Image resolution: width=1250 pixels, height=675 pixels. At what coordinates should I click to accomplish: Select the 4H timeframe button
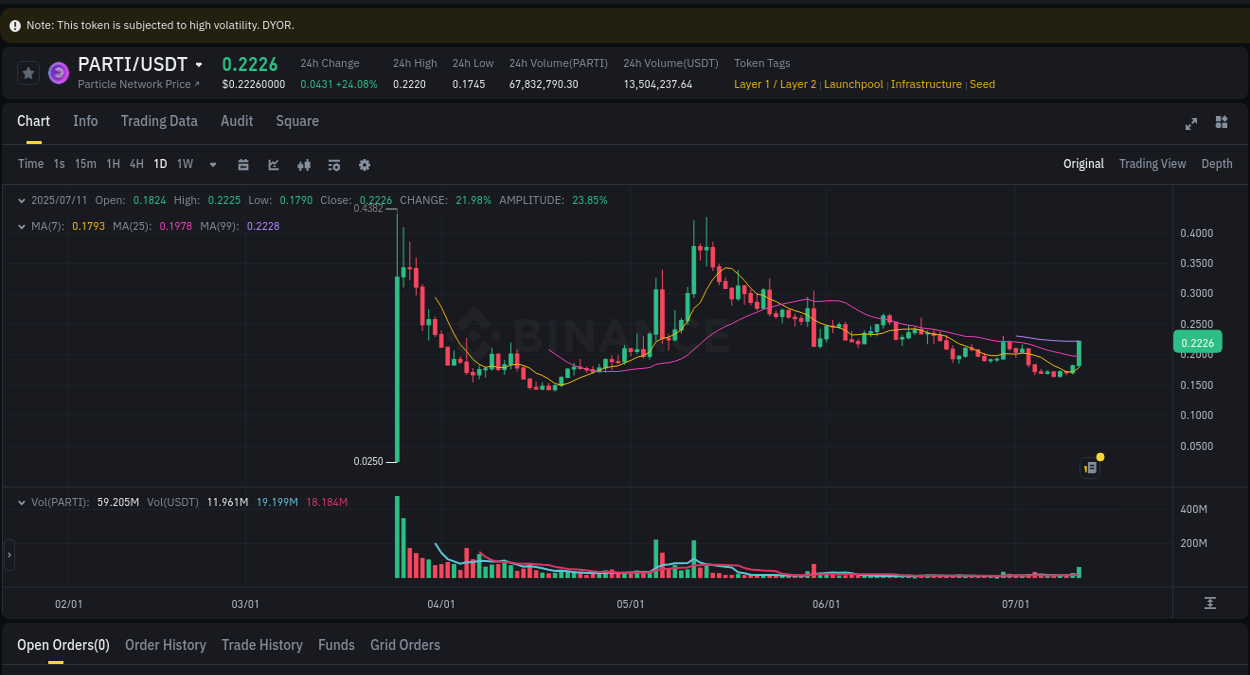[x=136, y=164]
